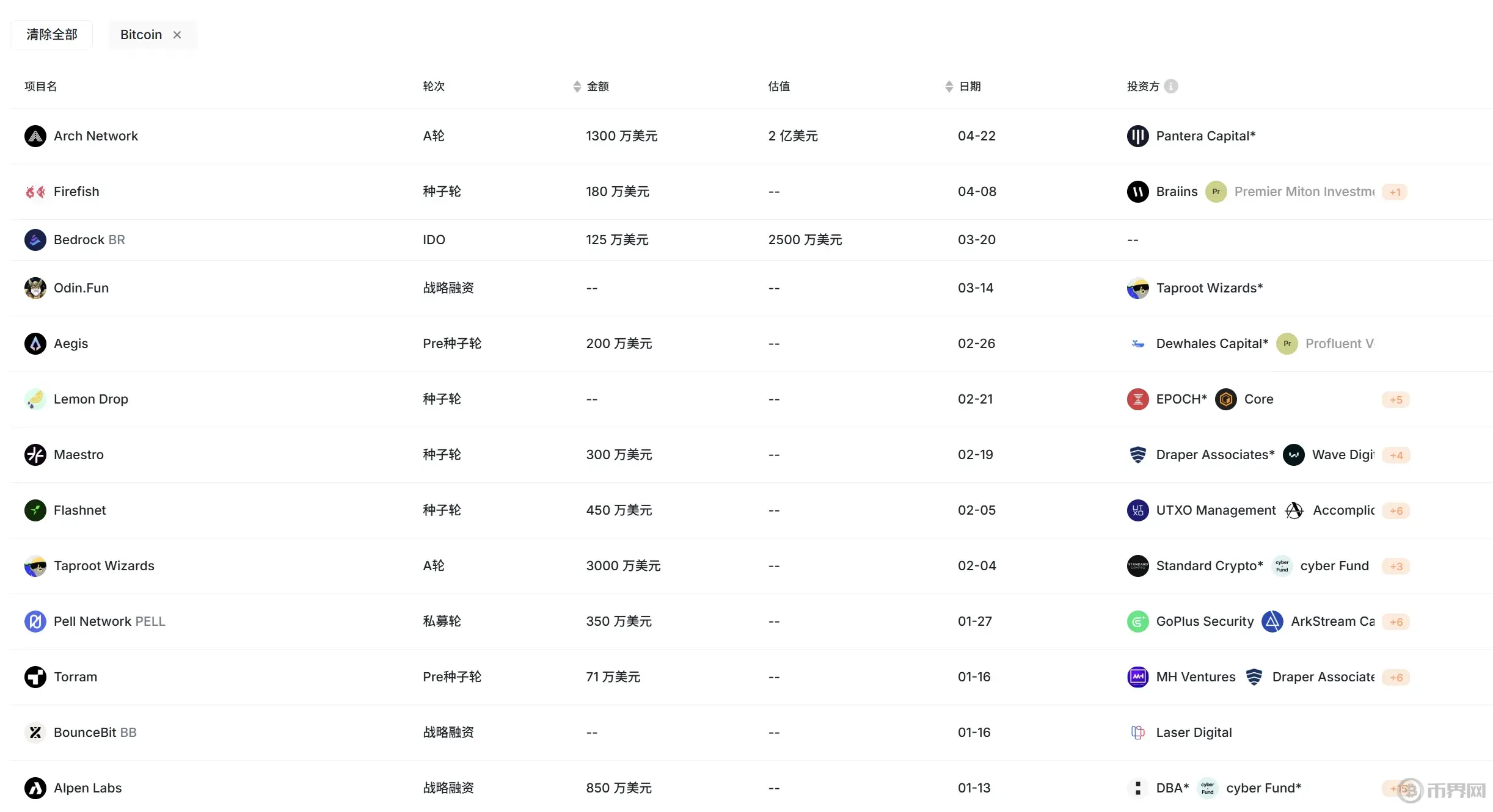
Task: Open Laser Digital investor link
Action: click(1194, 733)
